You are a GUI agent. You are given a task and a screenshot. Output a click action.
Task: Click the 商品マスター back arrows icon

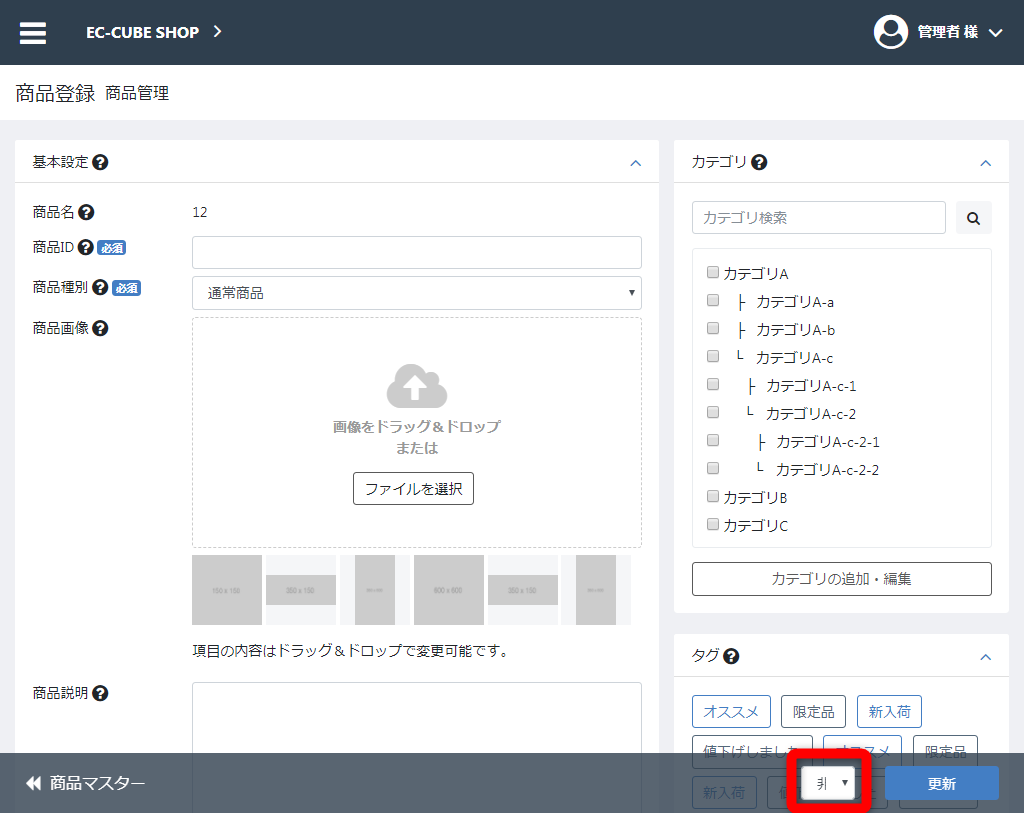click(34, 783)
